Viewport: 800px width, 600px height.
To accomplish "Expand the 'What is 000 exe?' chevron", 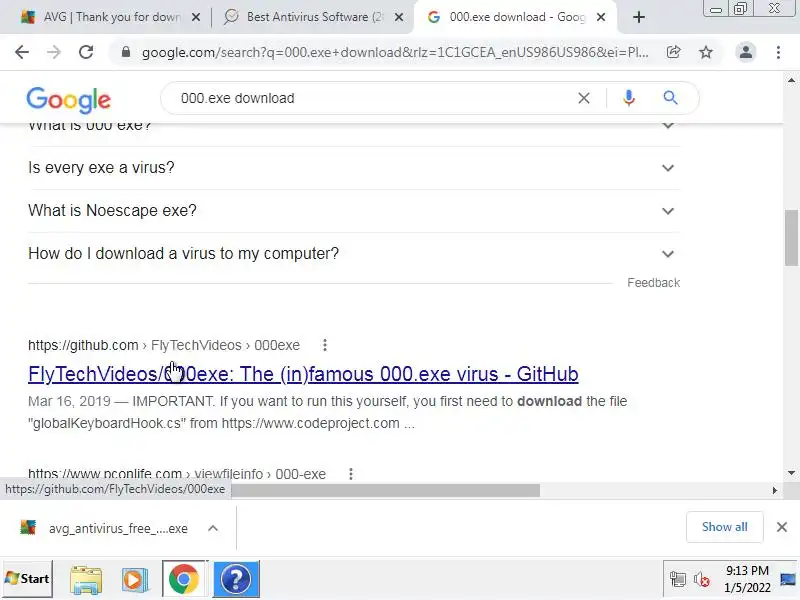I will point(668,126).
